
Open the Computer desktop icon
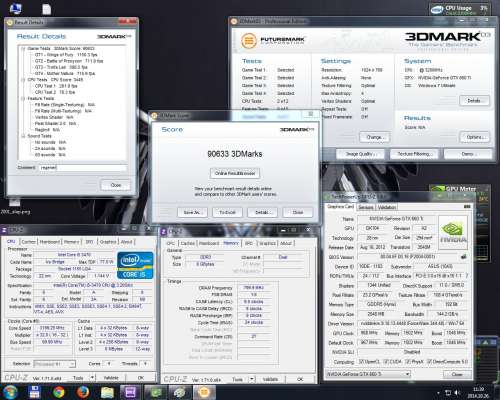click(15, 8)
